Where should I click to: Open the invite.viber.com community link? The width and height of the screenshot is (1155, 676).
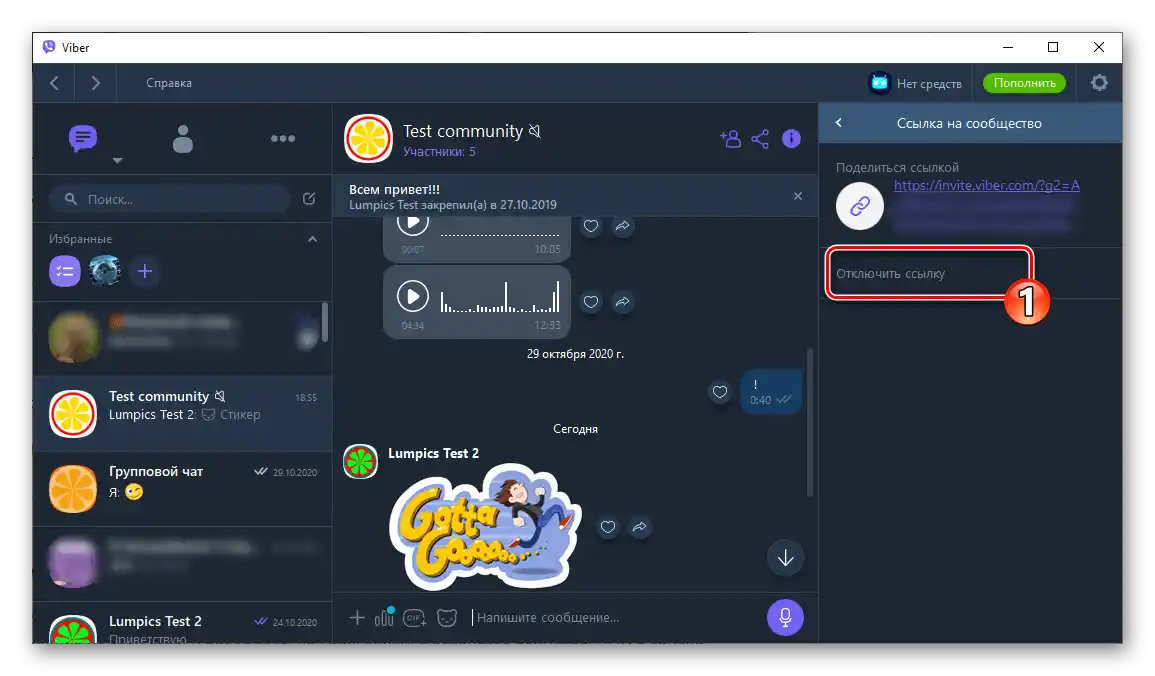point(985,185)
